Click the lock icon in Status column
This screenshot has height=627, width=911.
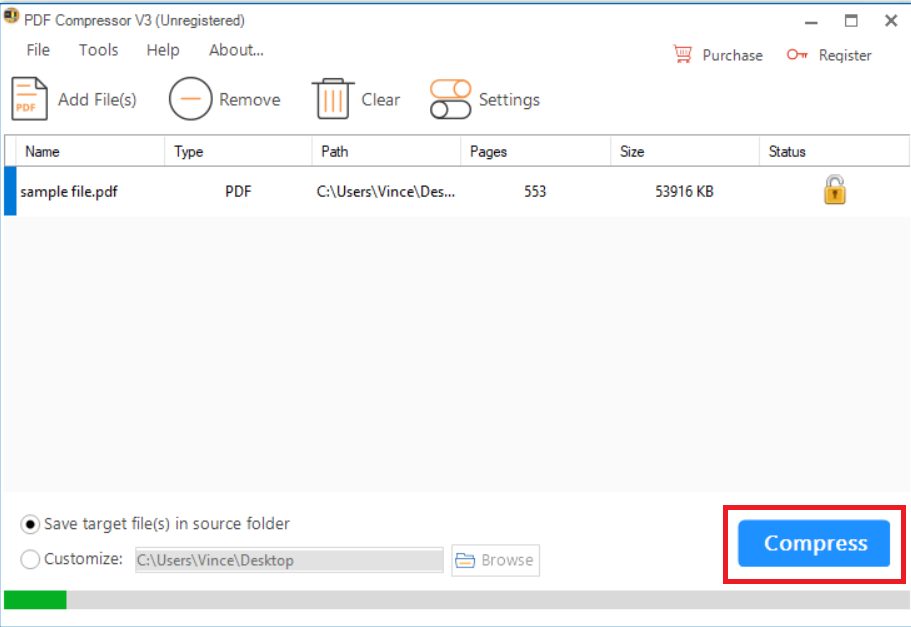coord(834,190)
